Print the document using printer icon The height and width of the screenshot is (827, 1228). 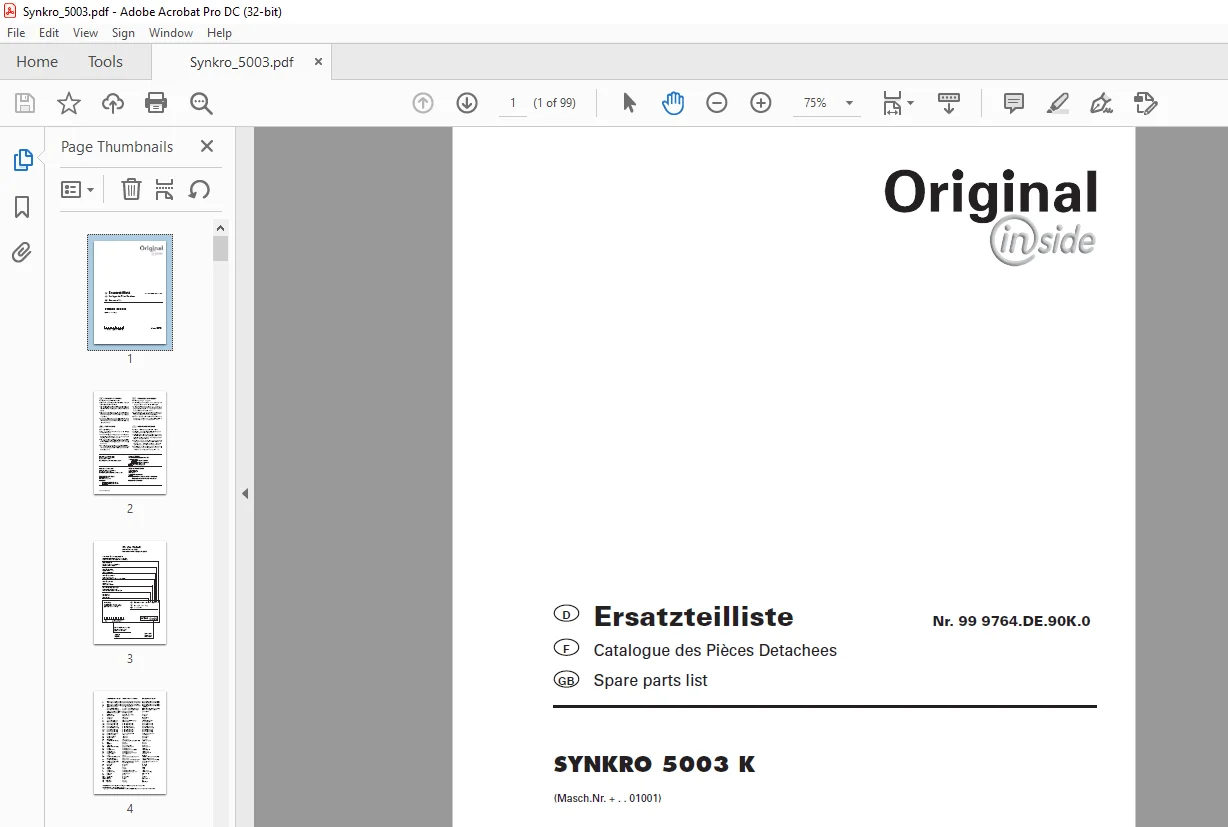click(x=156, y=103)
